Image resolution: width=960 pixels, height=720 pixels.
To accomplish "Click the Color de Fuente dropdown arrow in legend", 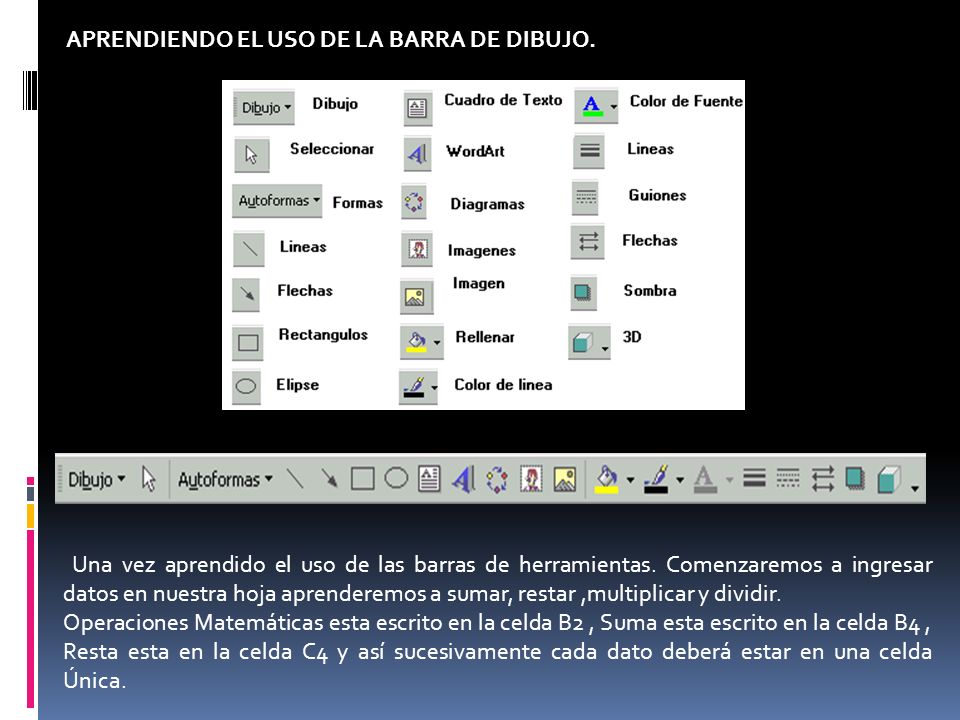I will pyautogui.click(x=613, y=107).
